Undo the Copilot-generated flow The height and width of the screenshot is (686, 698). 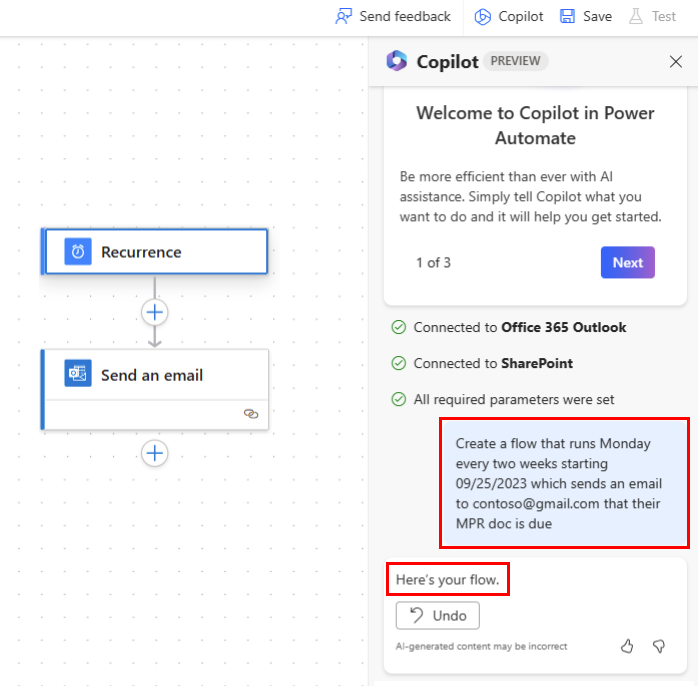click(x=438, y=615)
